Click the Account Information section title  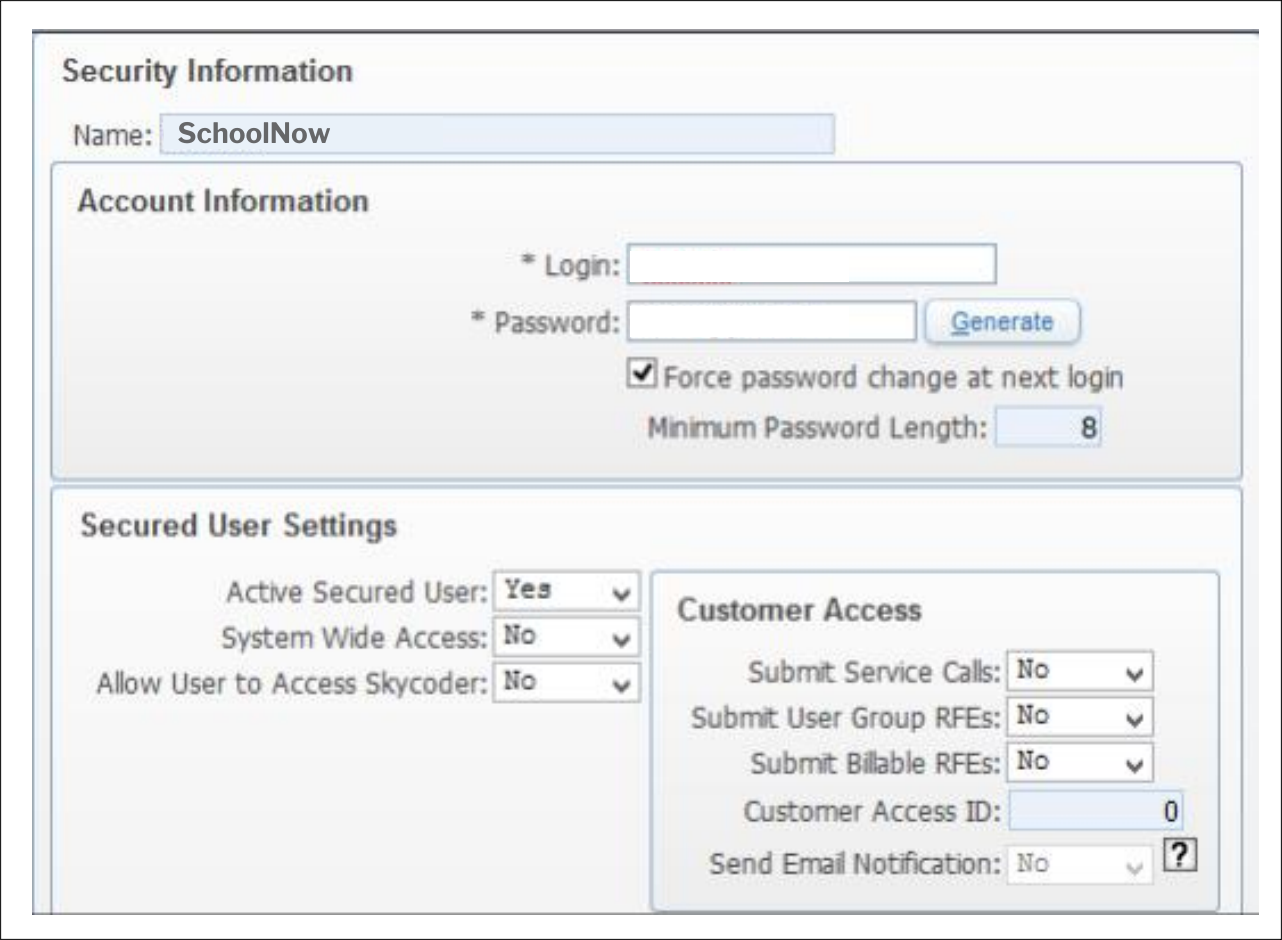coord(222,201)
